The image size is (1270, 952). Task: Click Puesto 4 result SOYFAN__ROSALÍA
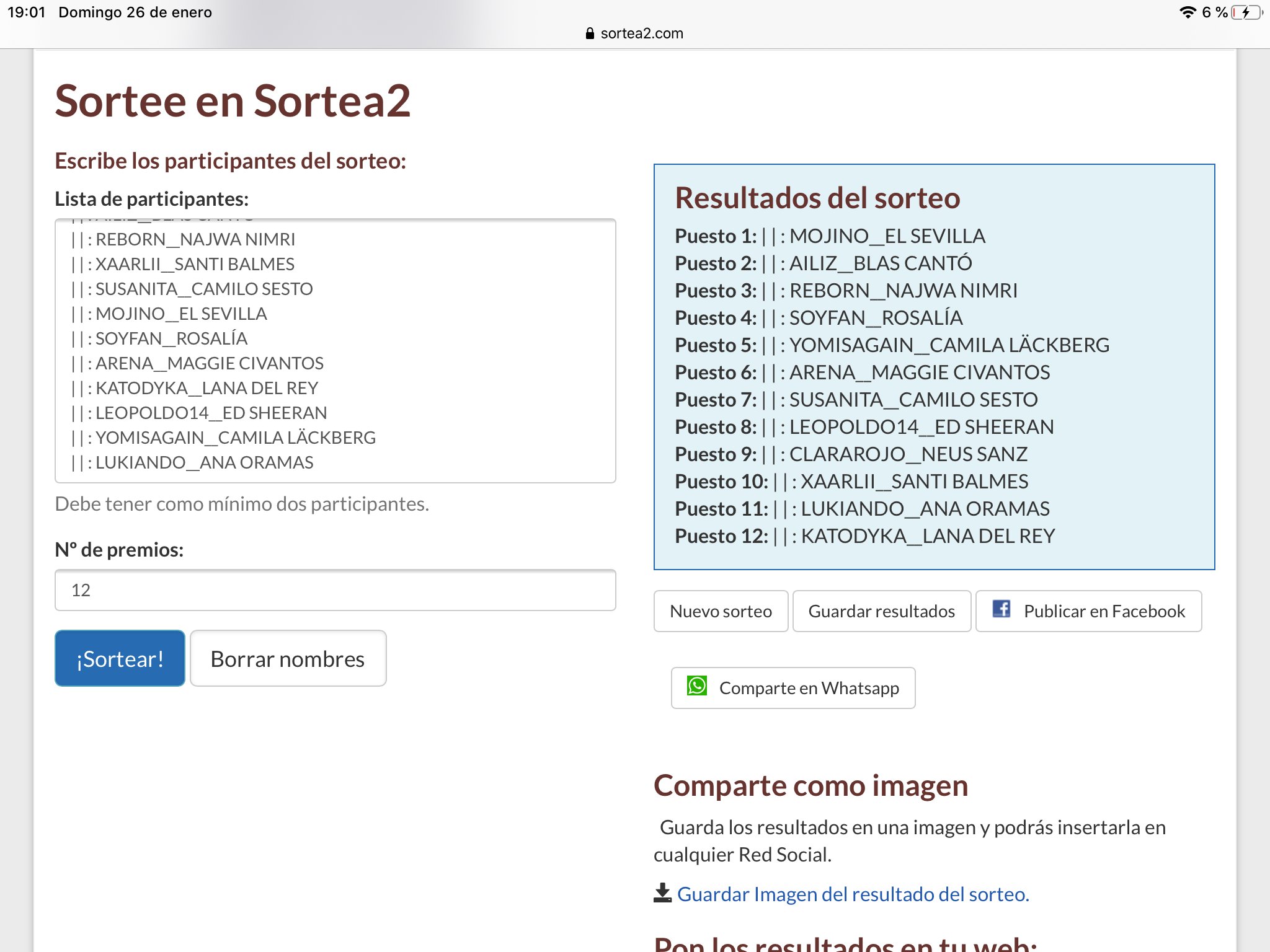click(x=819, y=318)
